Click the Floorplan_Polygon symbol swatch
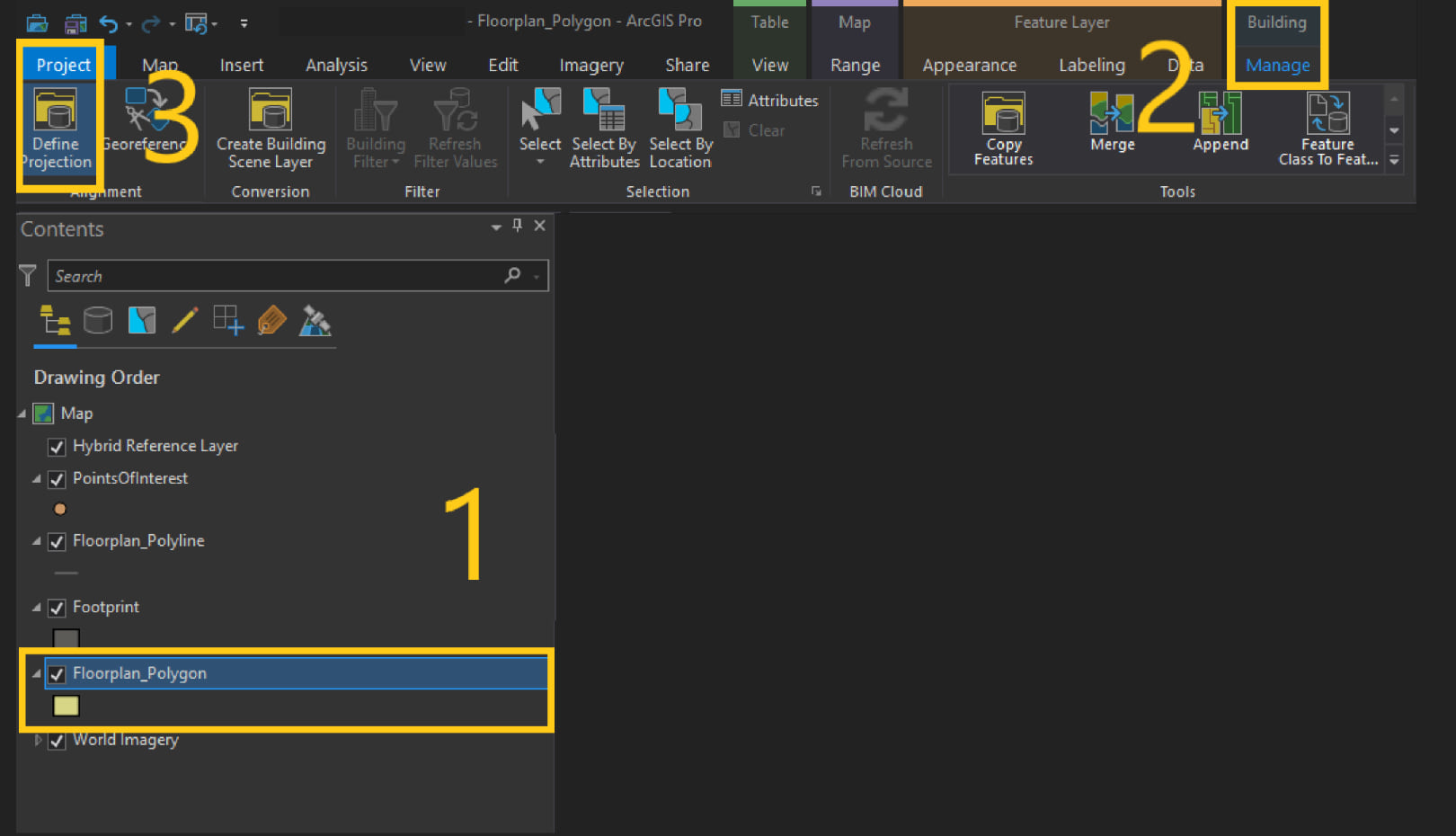The image size is (1456, 836). [x=66, y=707]
